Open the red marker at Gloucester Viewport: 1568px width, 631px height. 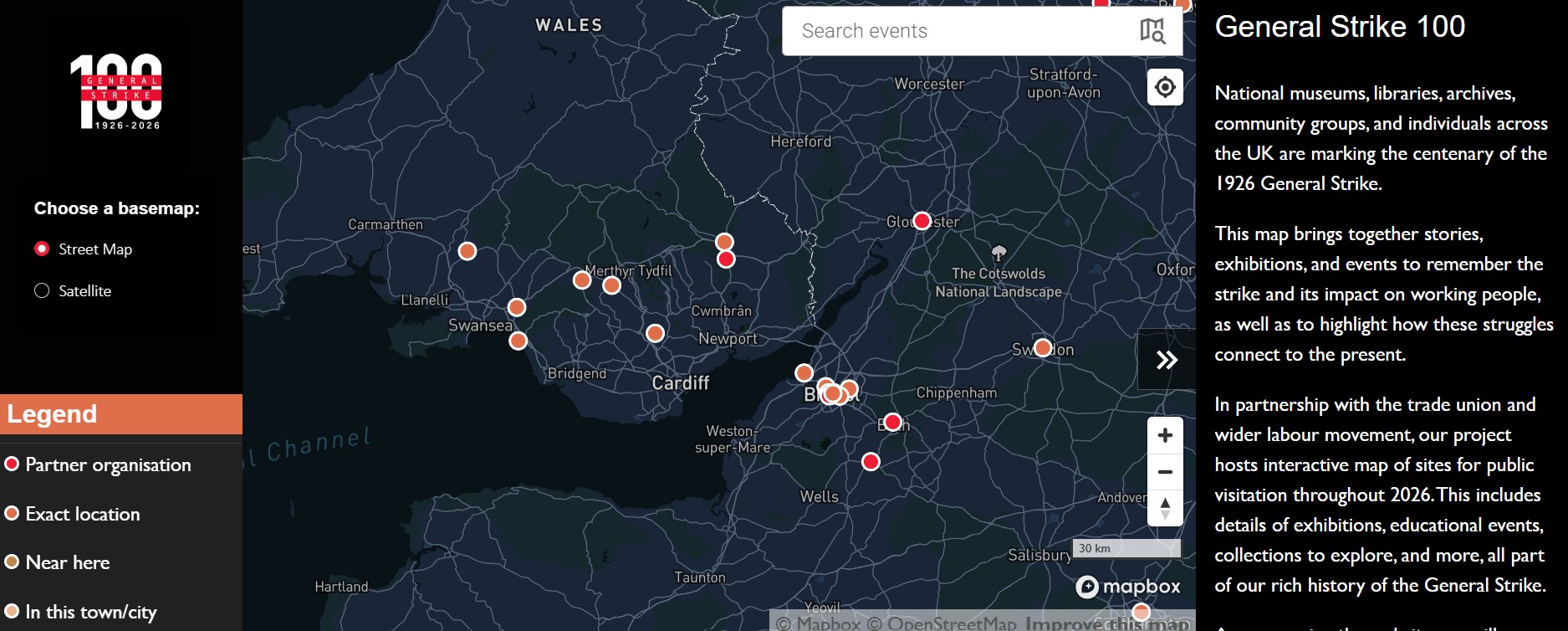click(x=922, y=221)
